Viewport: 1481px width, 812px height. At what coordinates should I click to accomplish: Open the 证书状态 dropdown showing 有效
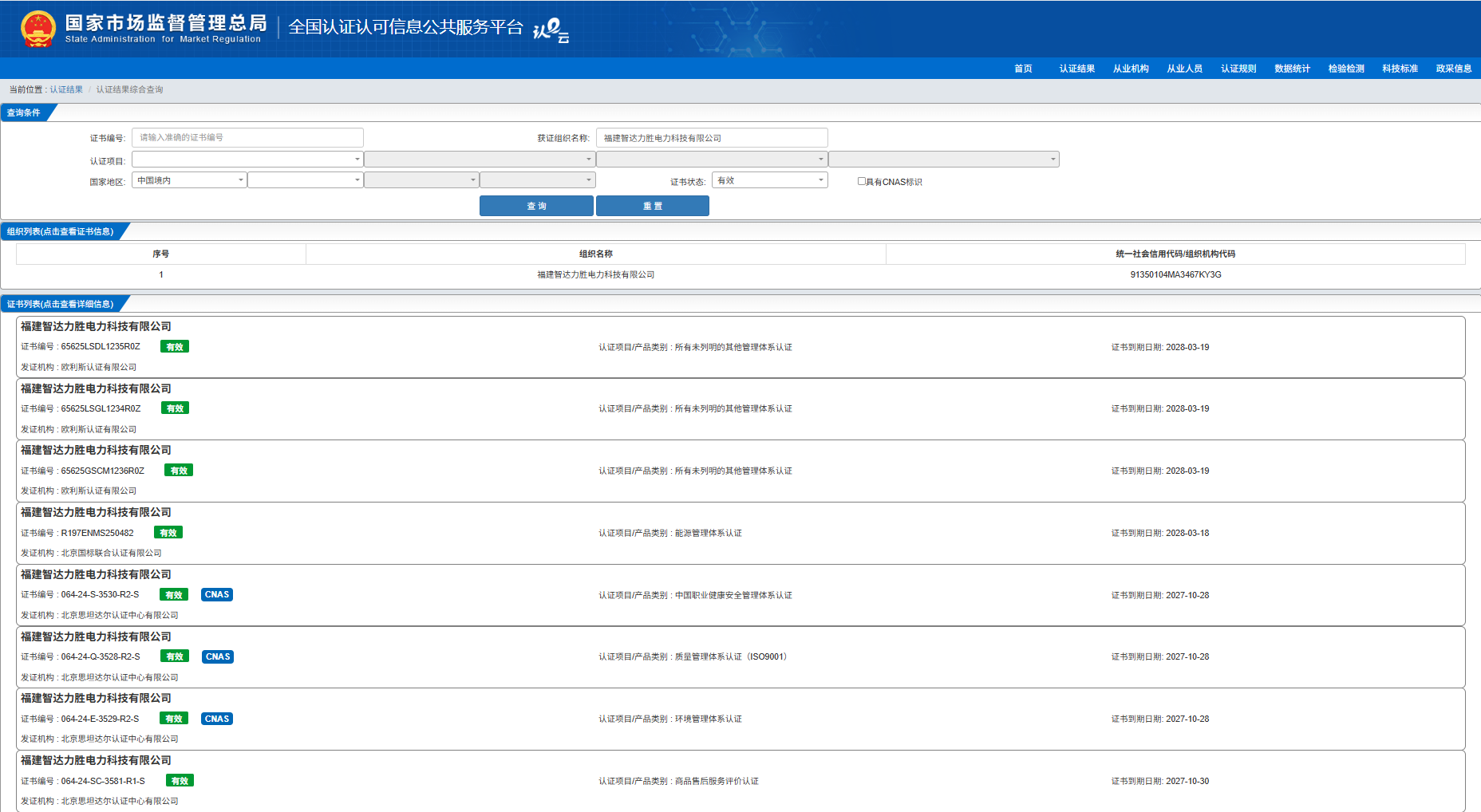pos(770,180)
